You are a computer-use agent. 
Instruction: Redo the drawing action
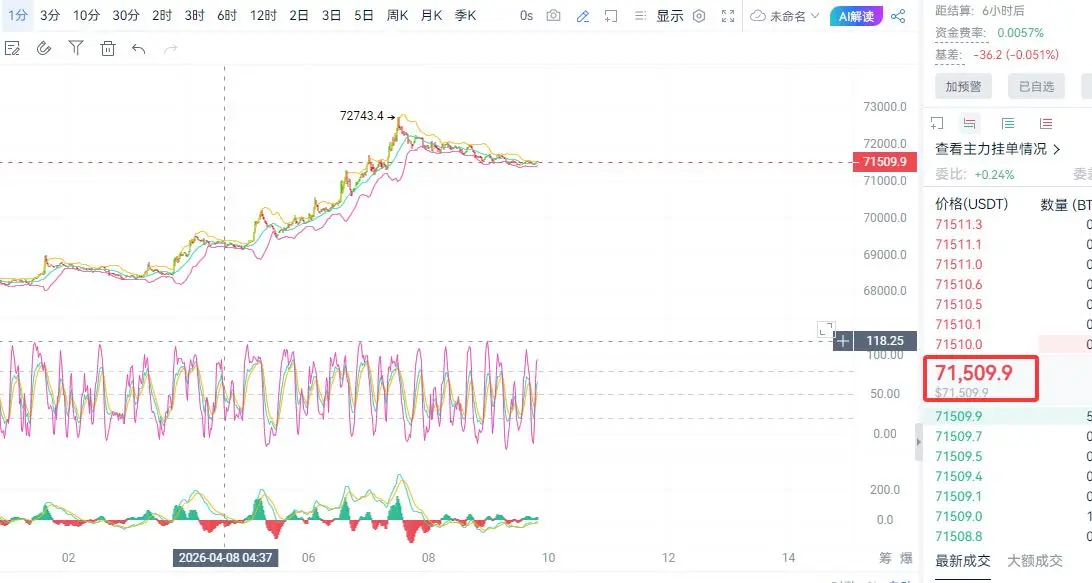171,48
